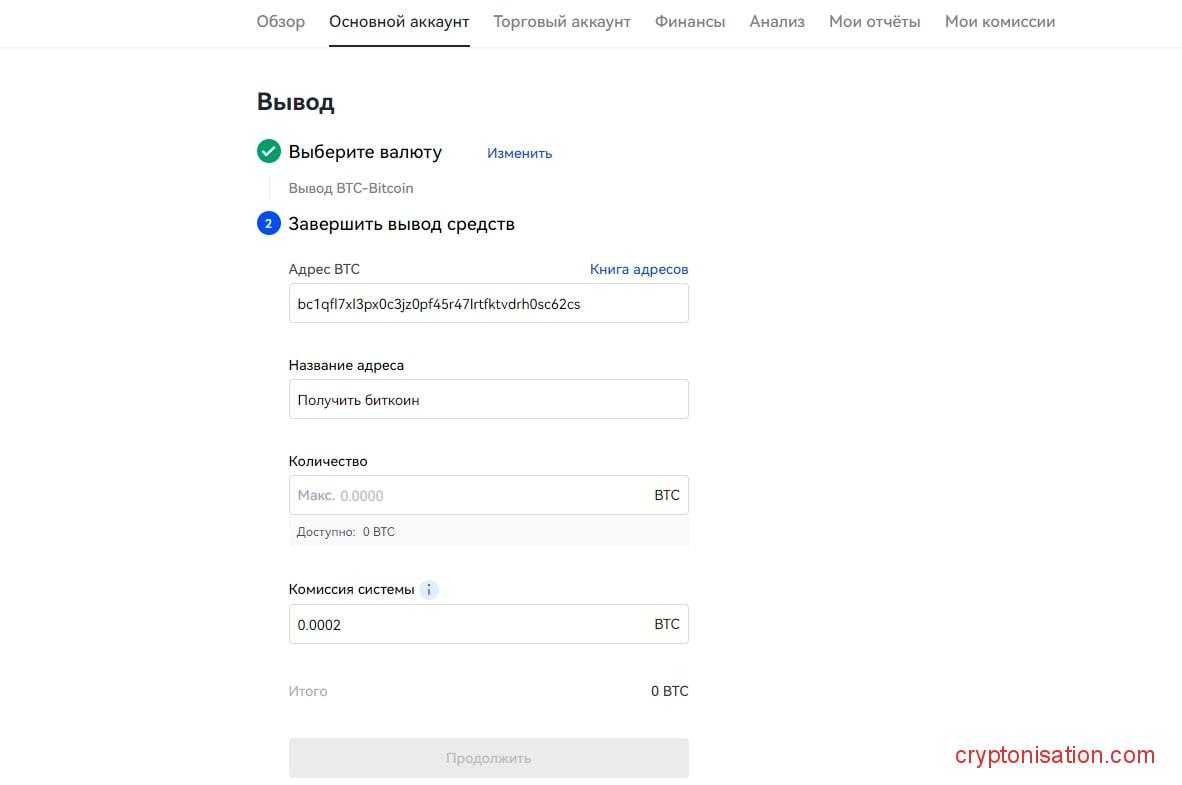The height and width of the screenshot is (785, 1182).
Task: Click the Вывод BTC-Bitcoin currency label
Action: (351, 188)
